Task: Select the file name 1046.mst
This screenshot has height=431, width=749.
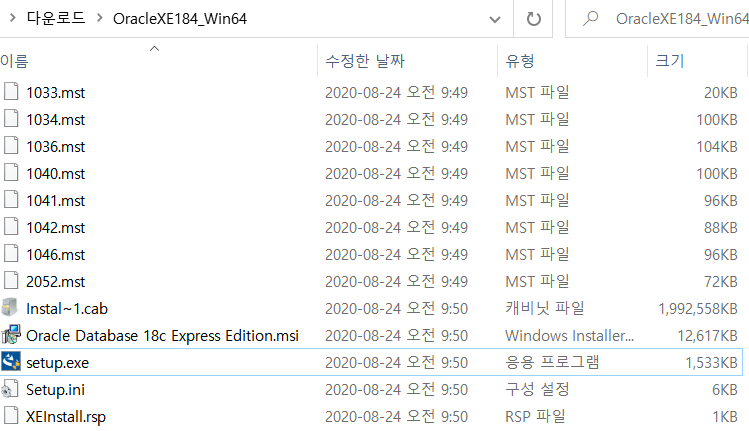Action: (x=55, y=254)
